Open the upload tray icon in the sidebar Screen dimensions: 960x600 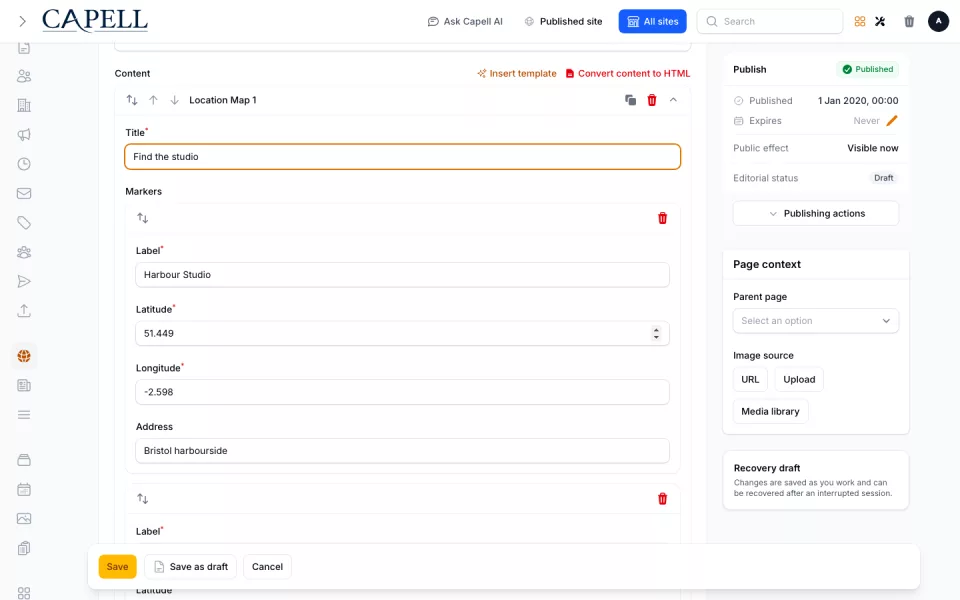pos(24,311)
